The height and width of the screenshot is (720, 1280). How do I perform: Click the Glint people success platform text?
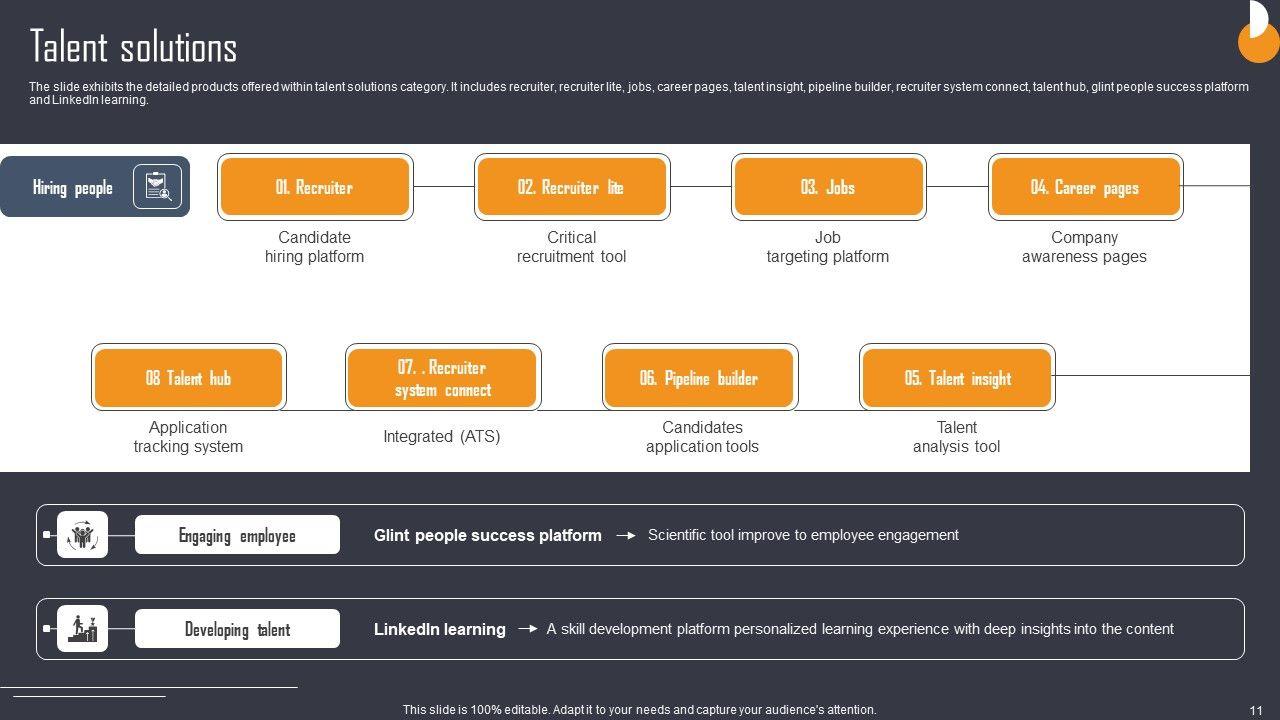click(x=487, y=536)
